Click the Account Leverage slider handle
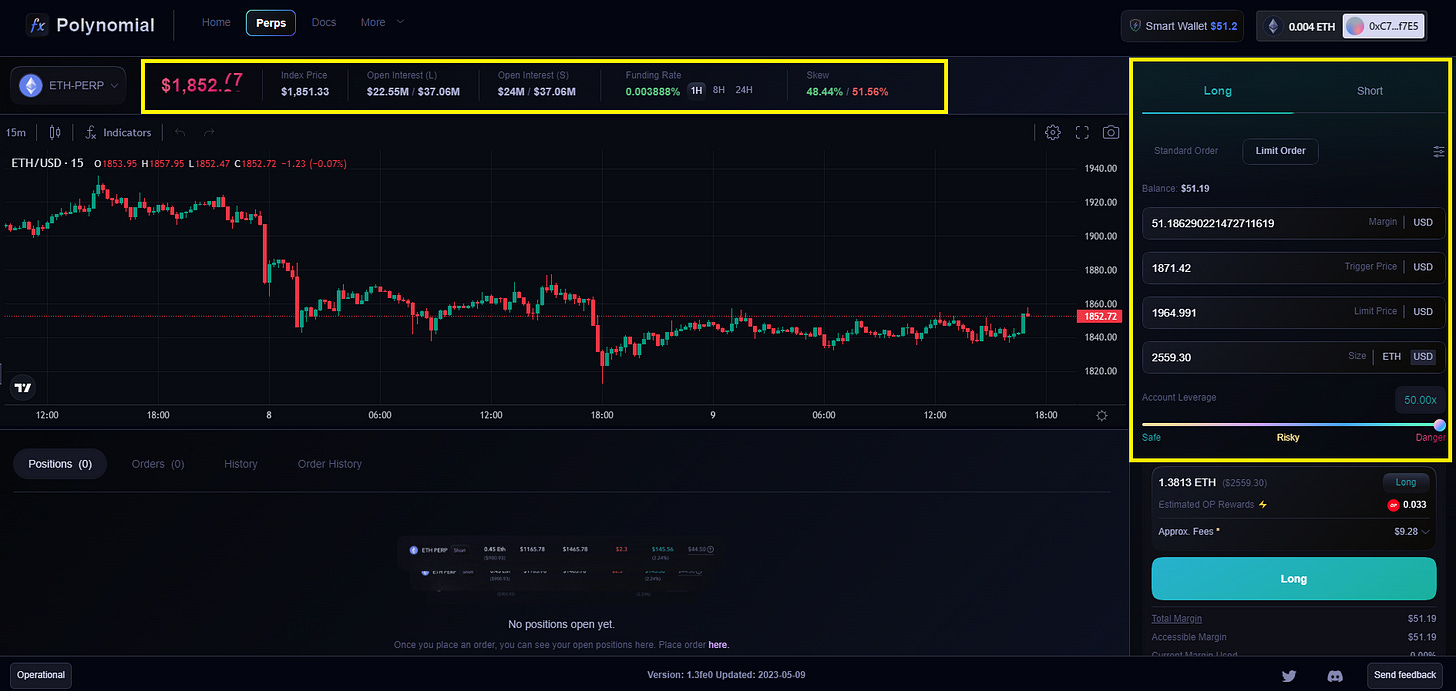The image size is (1456, 691). [1439, 425]
